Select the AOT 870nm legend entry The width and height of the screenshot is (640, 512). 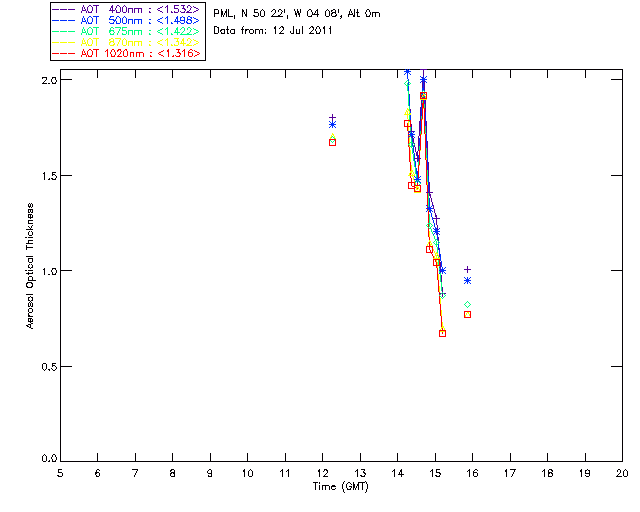127,42
